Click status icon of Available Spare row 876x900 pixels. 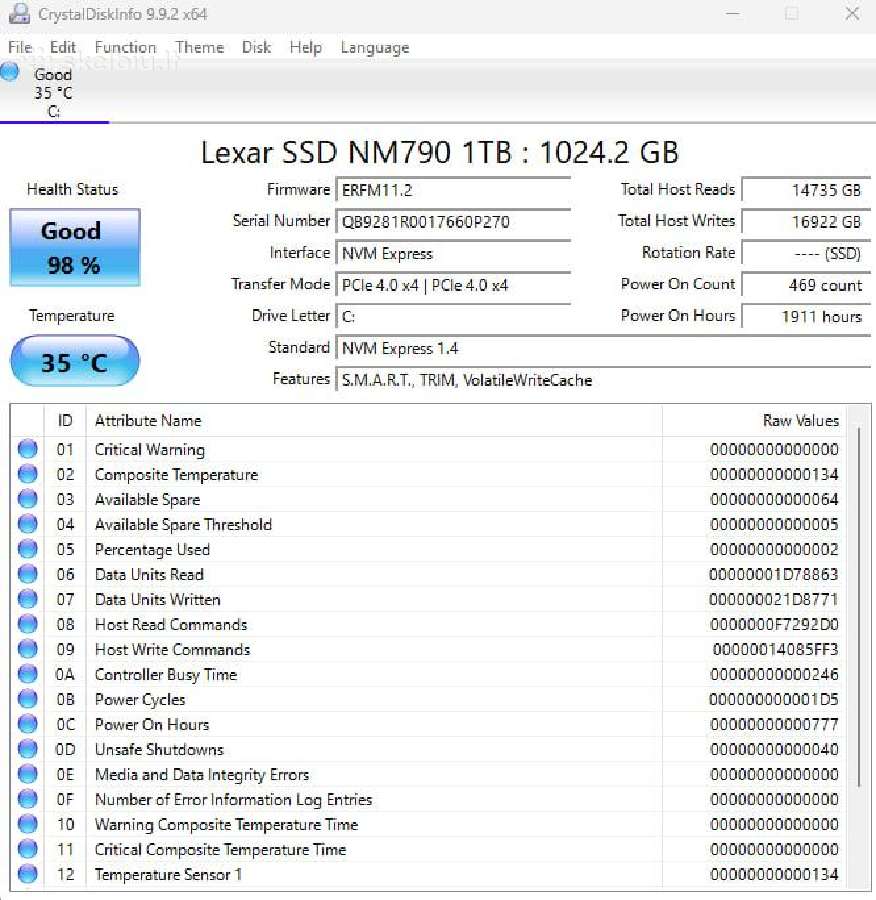point(28,499)
